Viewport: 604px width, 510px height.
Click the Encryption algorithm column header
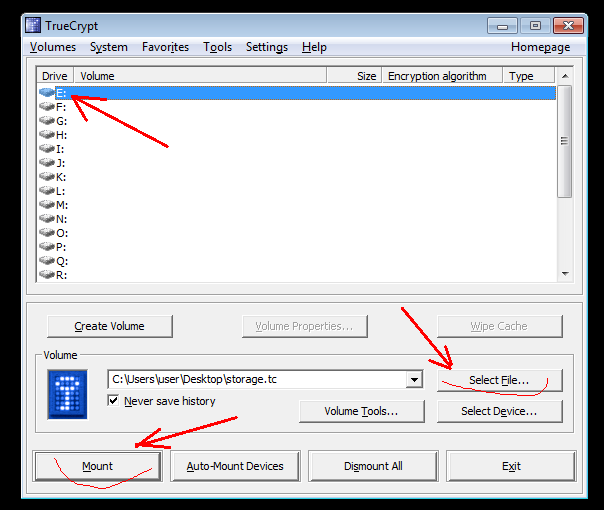coord(437,76)
